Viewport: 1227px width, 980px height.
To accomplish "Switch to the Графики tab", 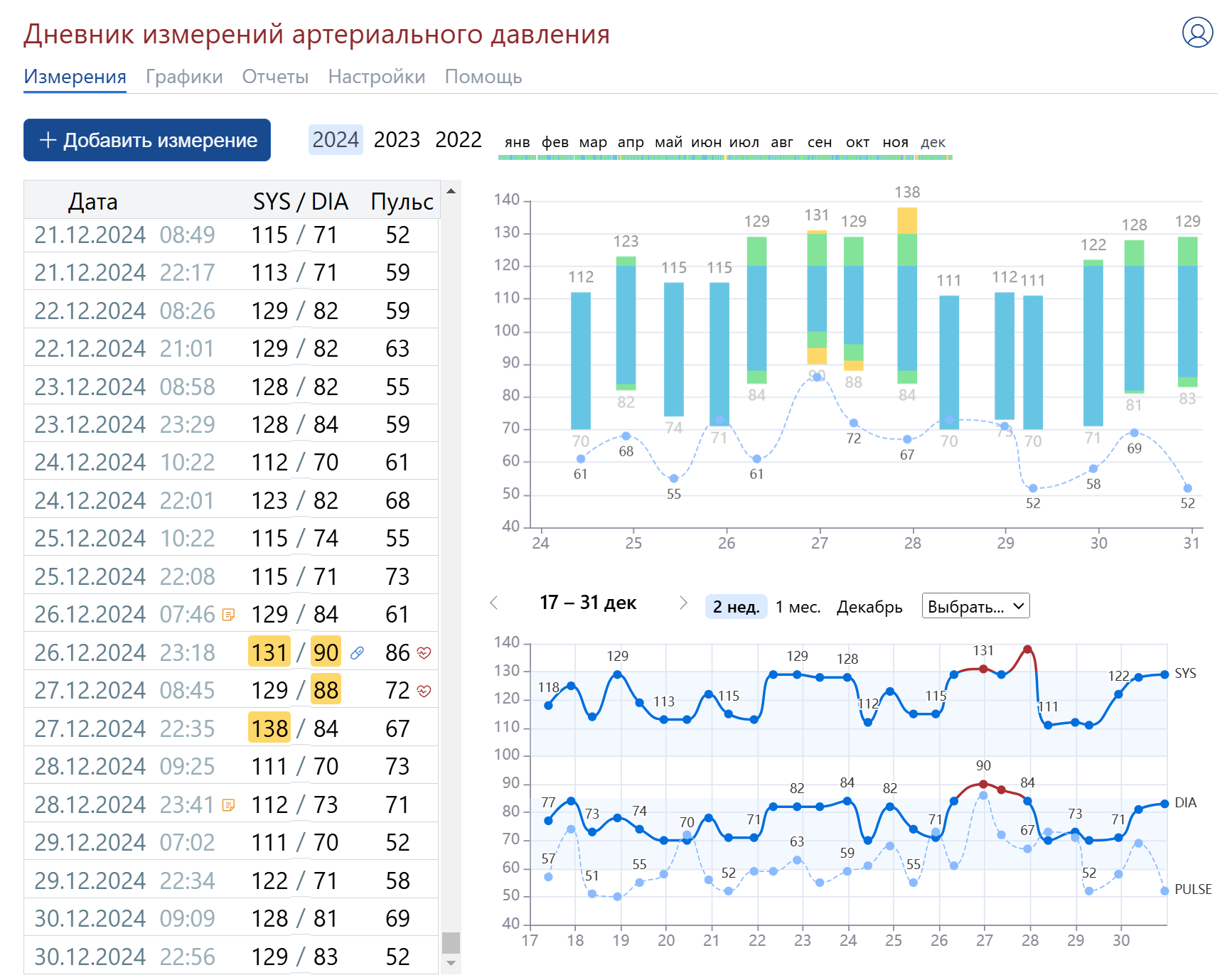I will 184,77.
